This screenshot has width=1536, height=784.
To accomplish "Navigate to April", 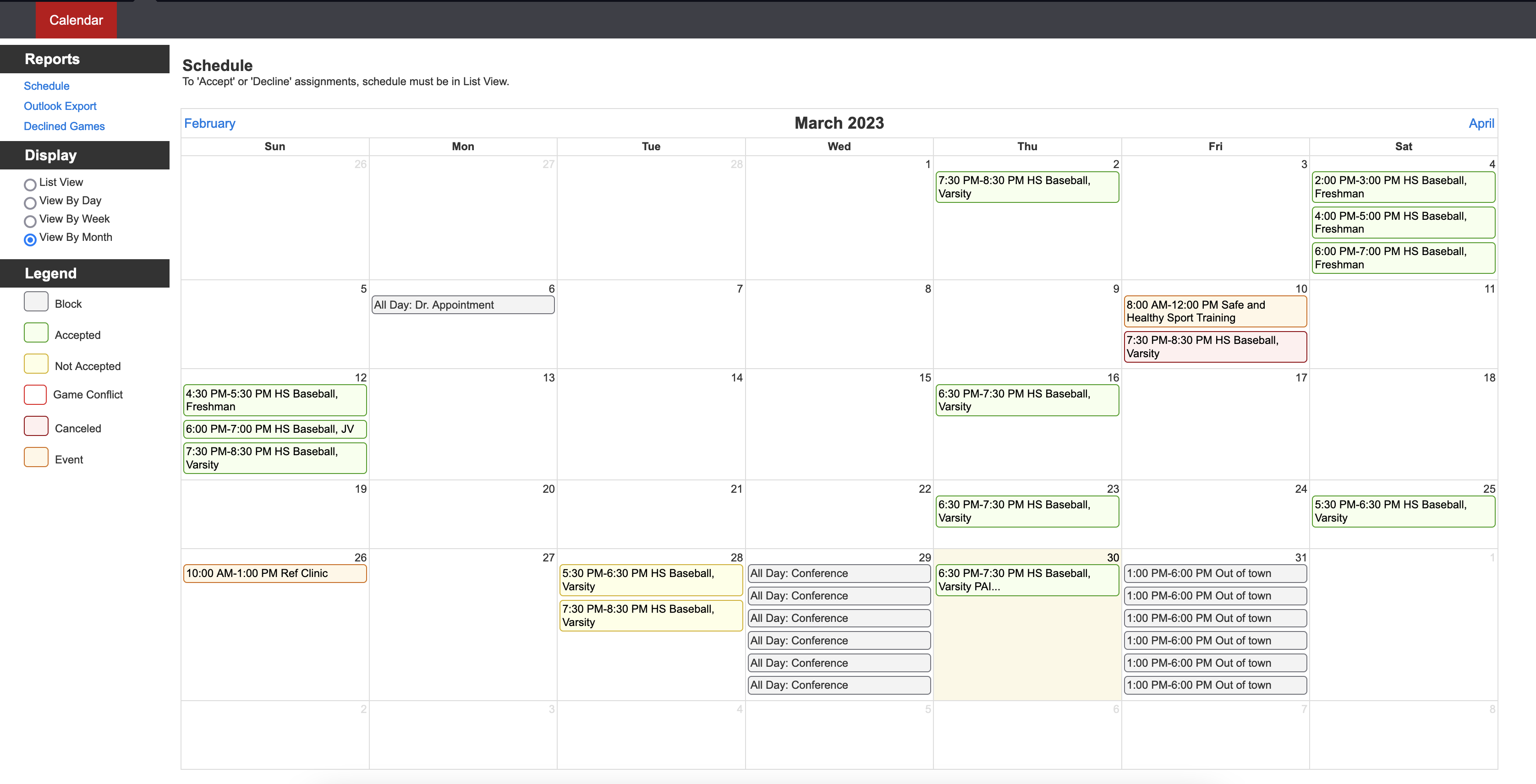I will (x=1481, y=123).
